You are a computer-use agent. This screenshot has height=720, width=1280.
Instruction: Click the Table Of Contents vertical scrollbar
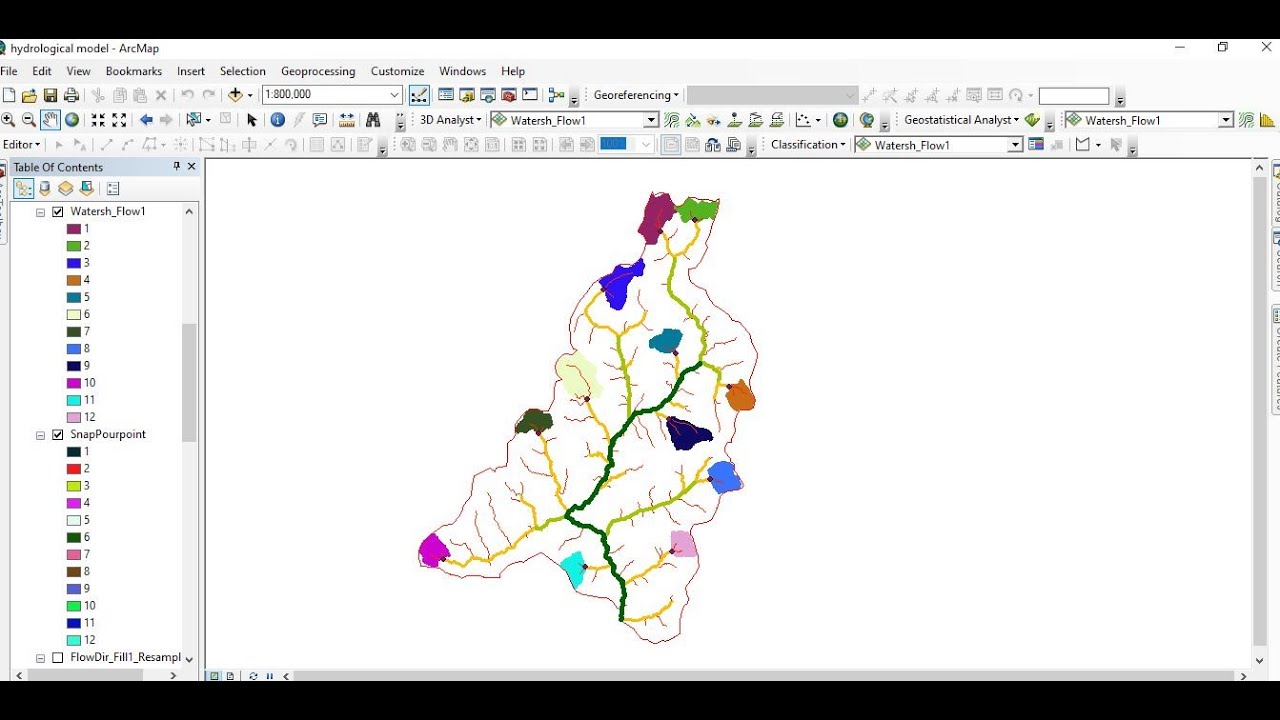click(189, 383)
